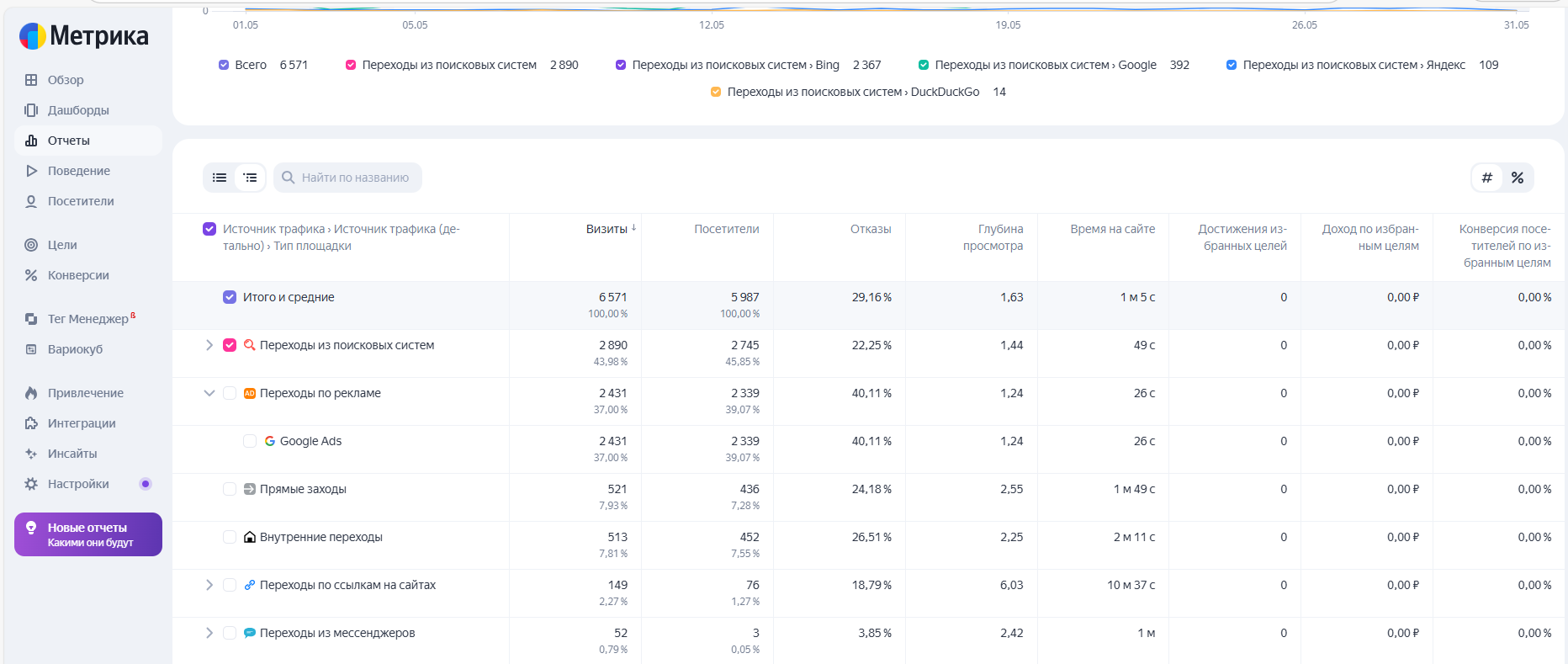The image size is (1568, 664).
Task: Open Конверсии in the sidebar menu
Action: pyautogui.click(x=78, y=275)
